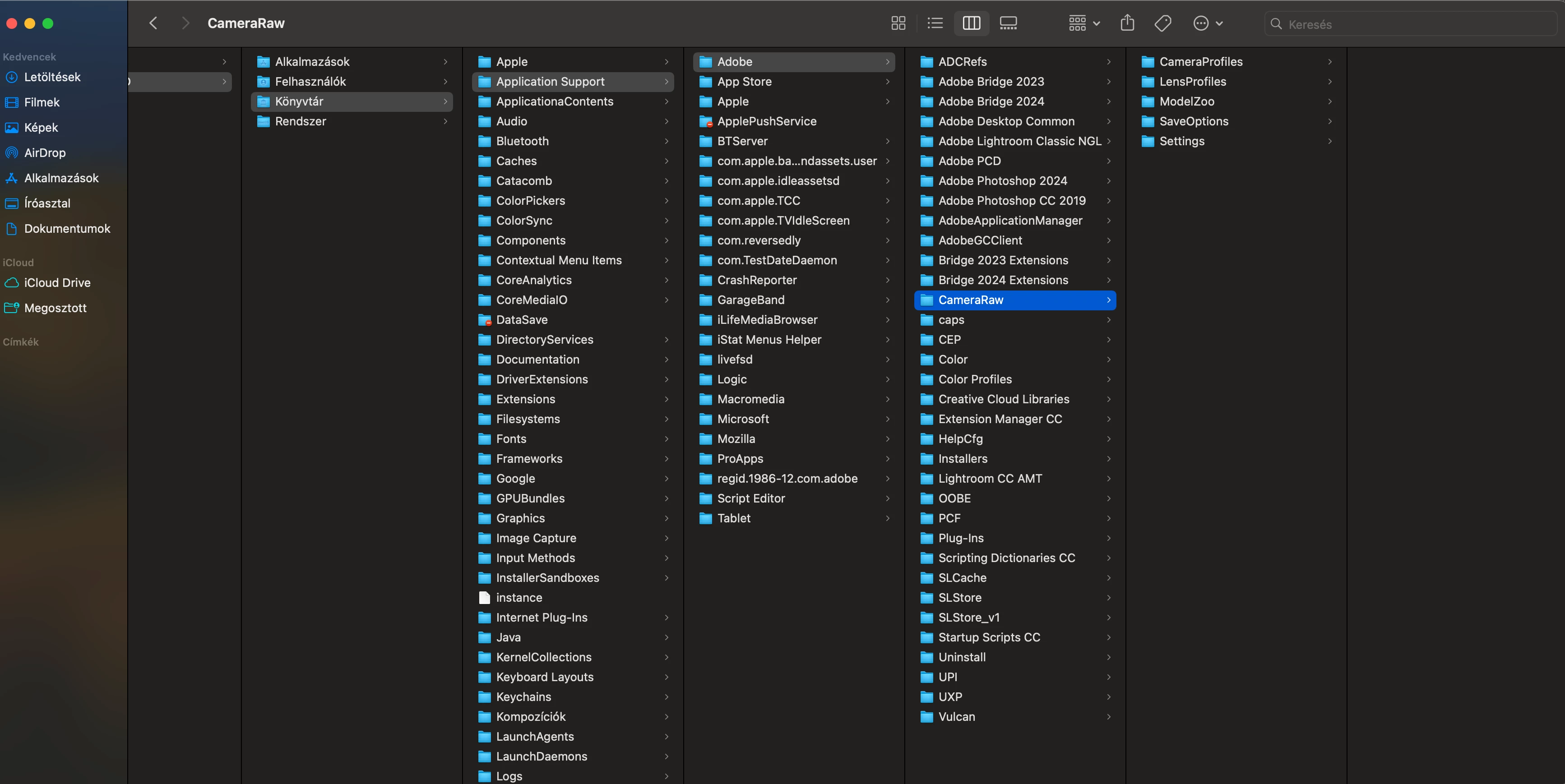The width and height of the screenshot is (1565, 784).
Task: Open the CameraProfiles folder
Action: pos(1200,61)
